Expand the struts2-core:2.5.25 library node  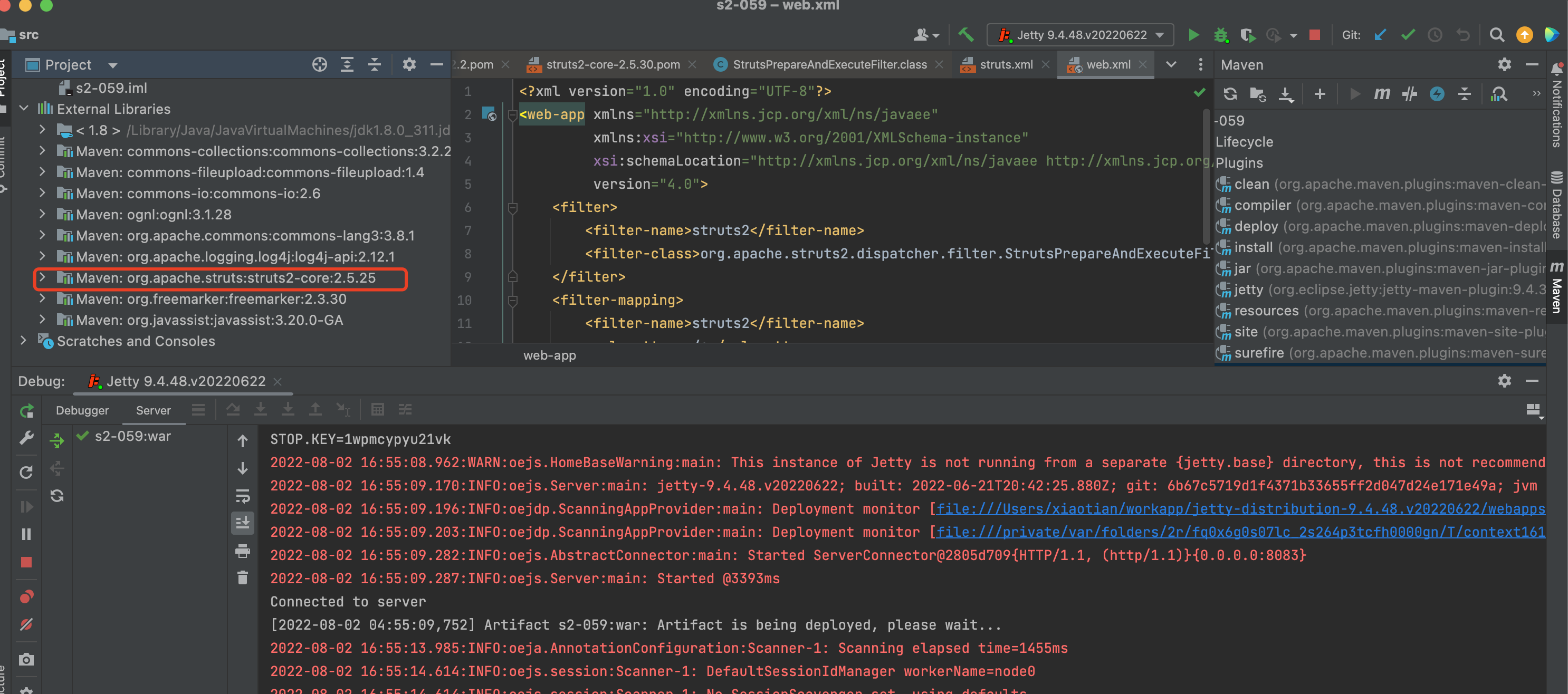pyautogui.click(x=42, y=278)
